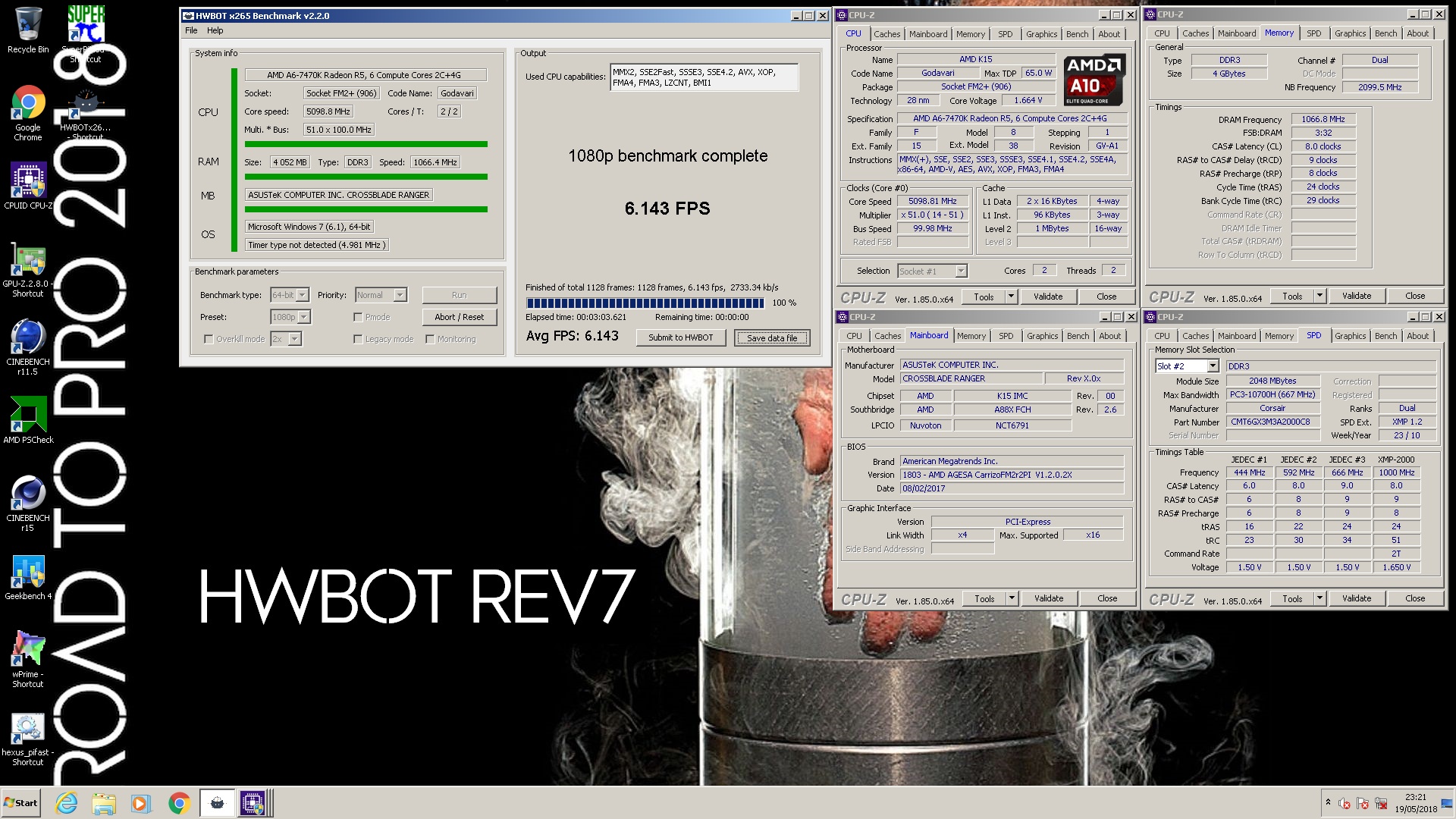Open the Recycle Bin desktop icon
Image resolution: width=1456 pixels, height=819 pixels.
coord(28,30)
